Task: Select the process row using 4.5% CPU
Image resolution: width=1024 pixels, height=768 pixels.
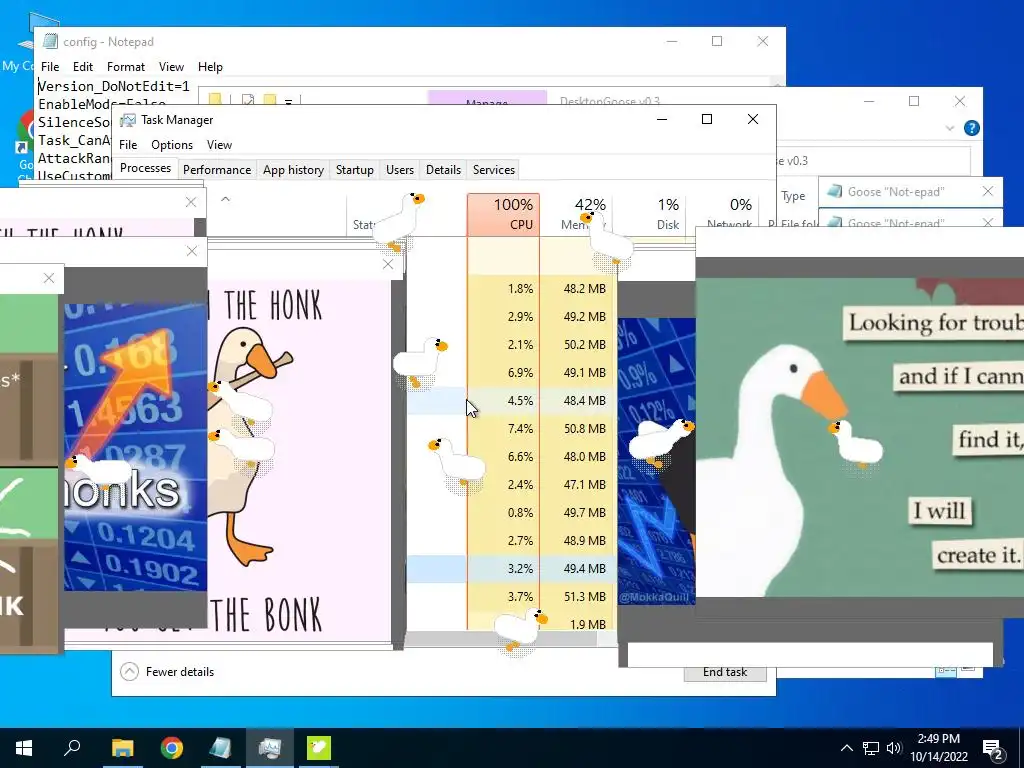Action: click(511, 400)
